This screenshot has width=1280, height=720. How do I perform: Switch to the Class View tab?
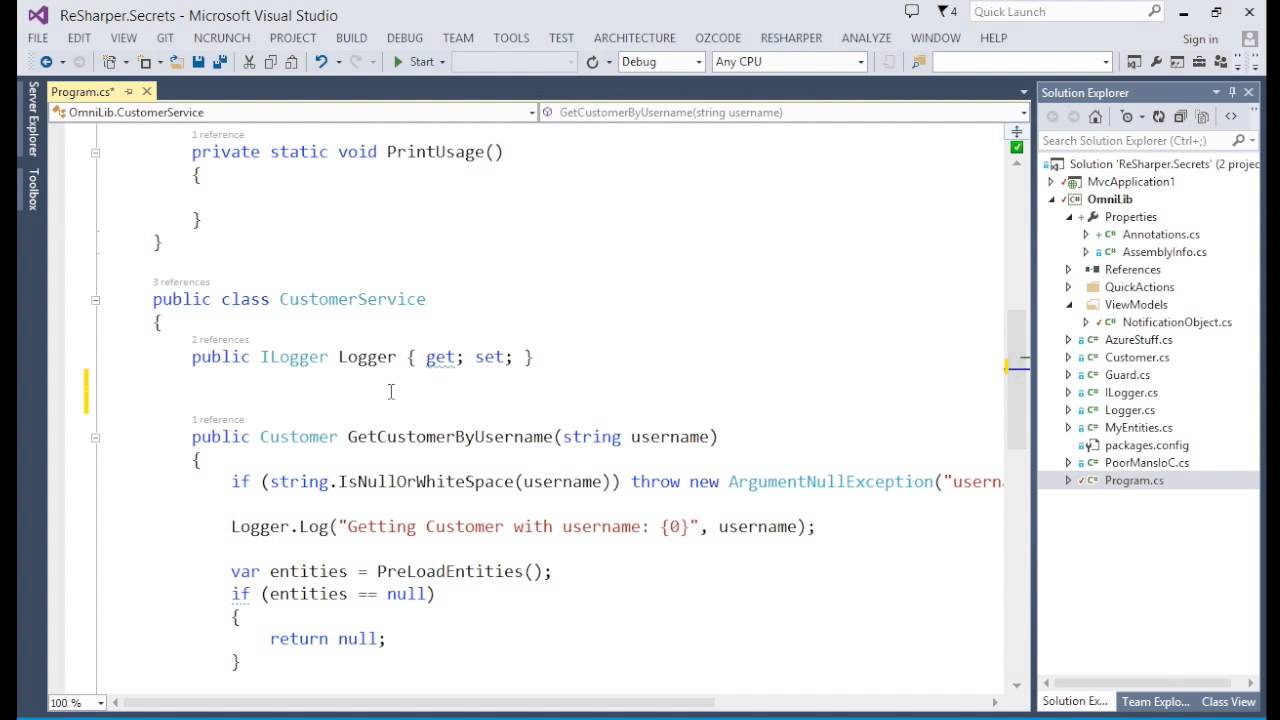point(1229,702)
